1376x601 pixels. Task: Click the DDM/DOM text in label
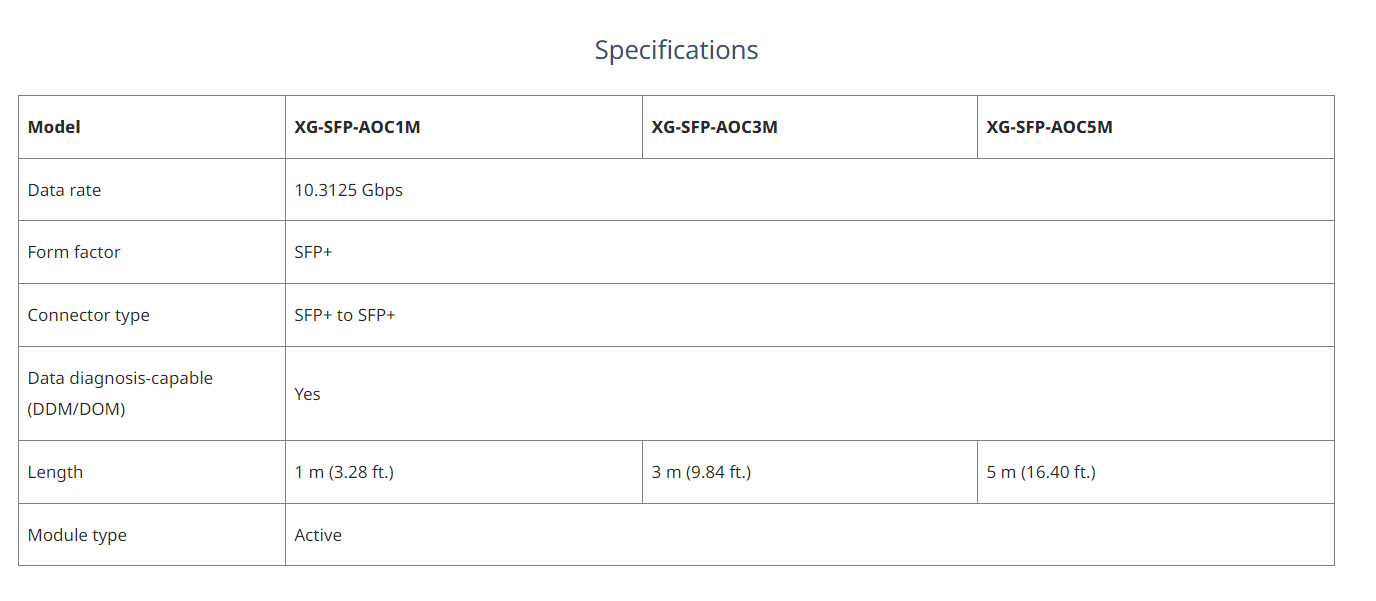tap(76, 409)
